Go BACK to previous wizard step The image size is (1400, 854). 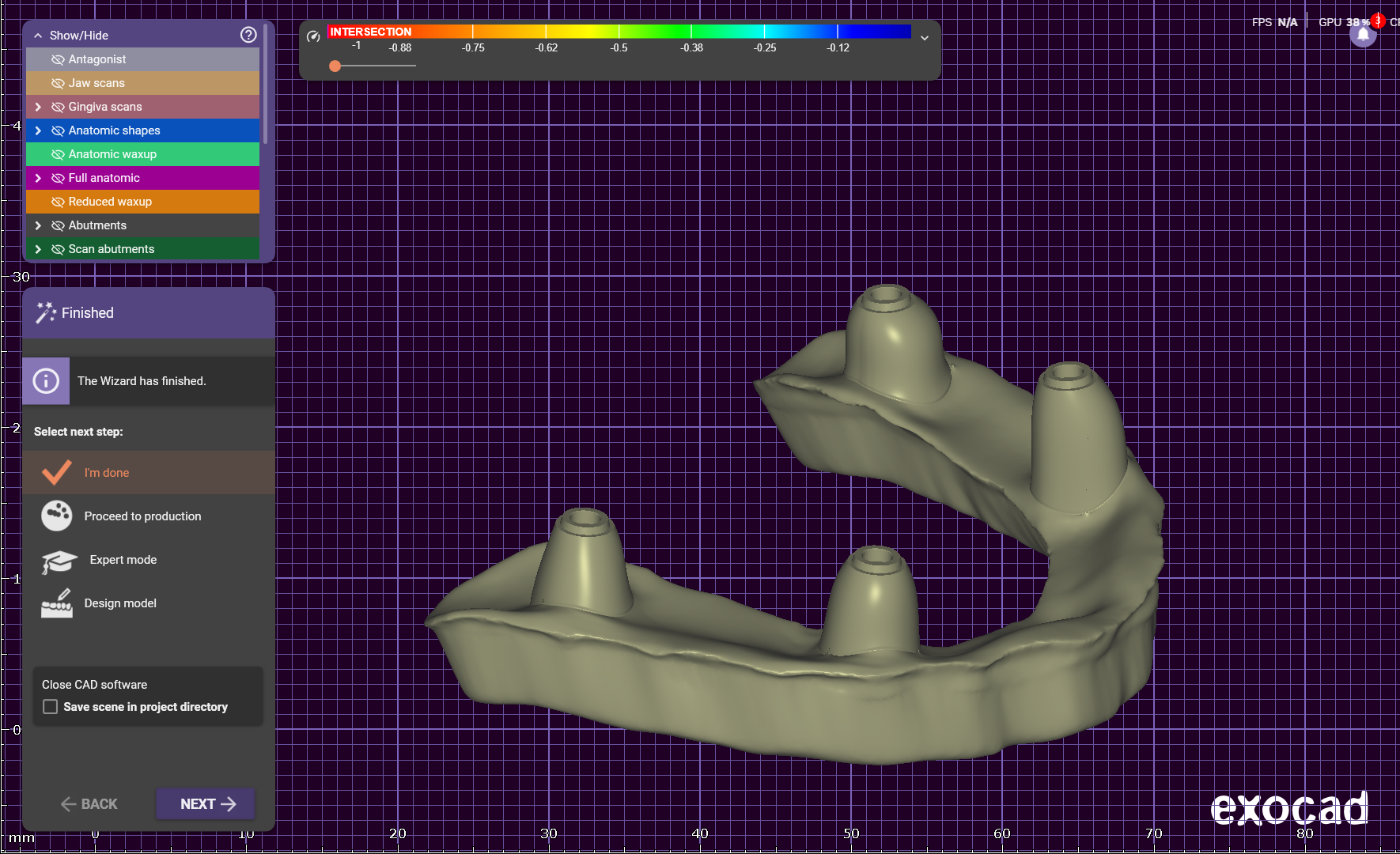[89, 804]
